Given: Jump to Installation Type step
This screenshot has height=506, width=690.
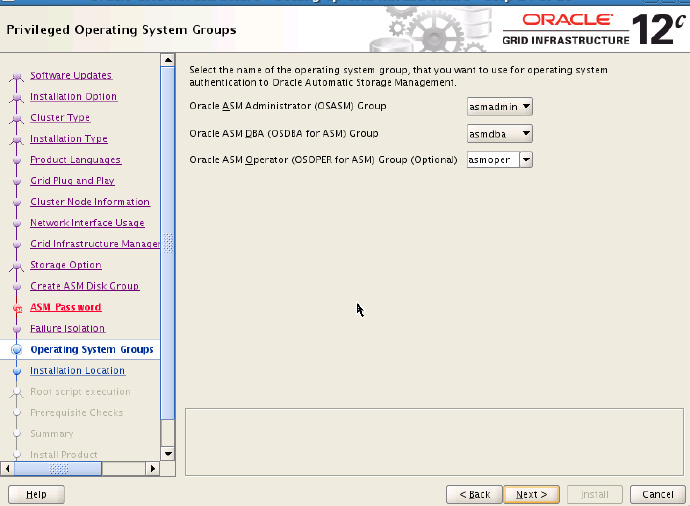Looking at the screenshot, I should pos(69,139).
